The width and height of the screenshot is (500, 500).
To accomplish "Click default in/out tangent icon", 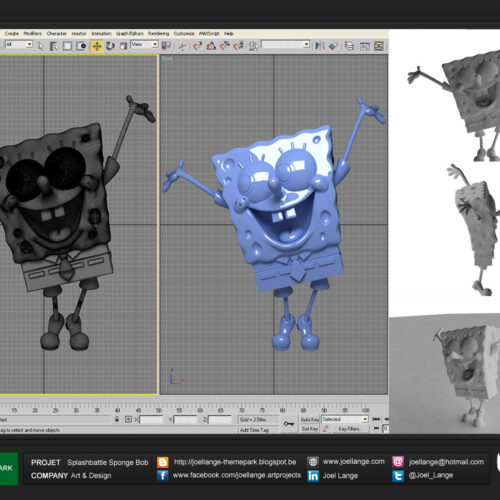I will (x=325, y=429).
